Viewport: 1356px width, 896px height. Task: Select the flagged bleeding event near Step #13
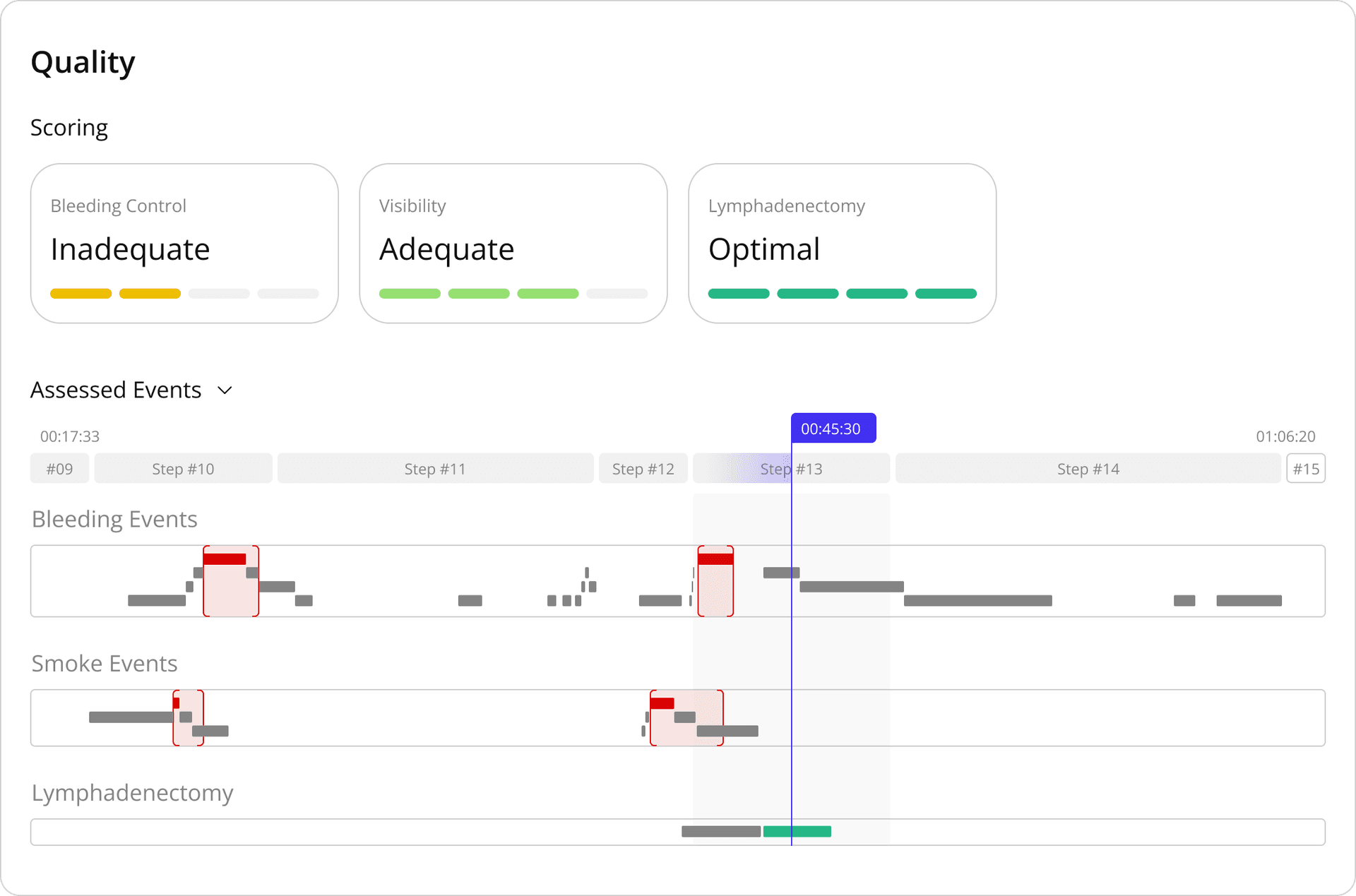715,580
